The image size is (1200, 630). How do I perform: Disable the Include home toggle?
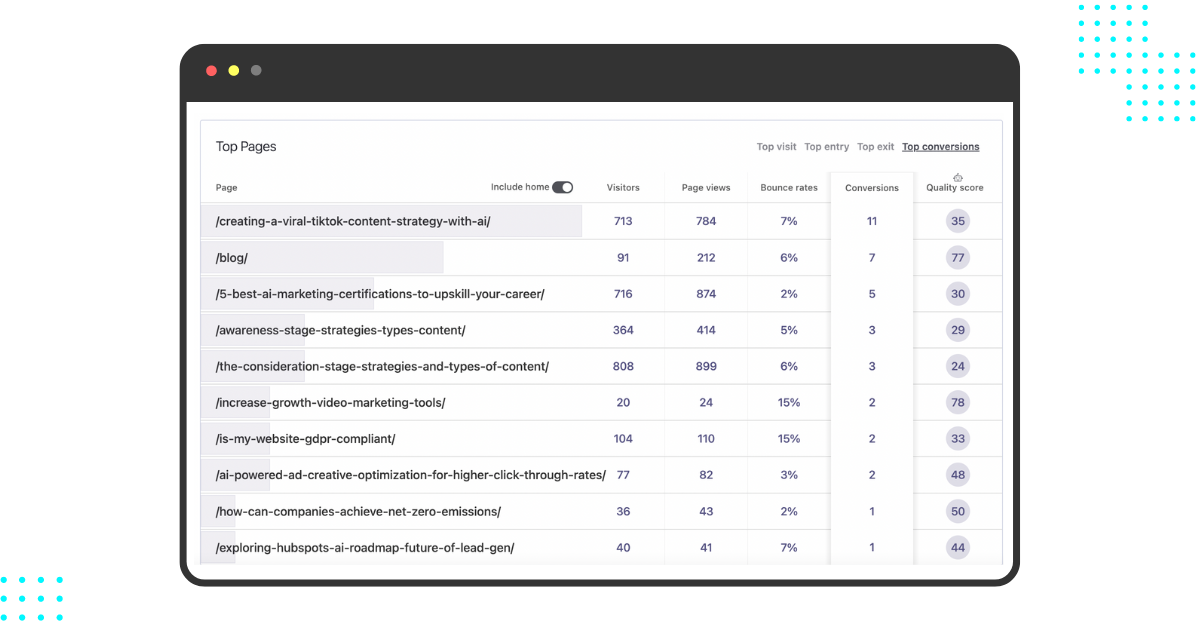563,187
